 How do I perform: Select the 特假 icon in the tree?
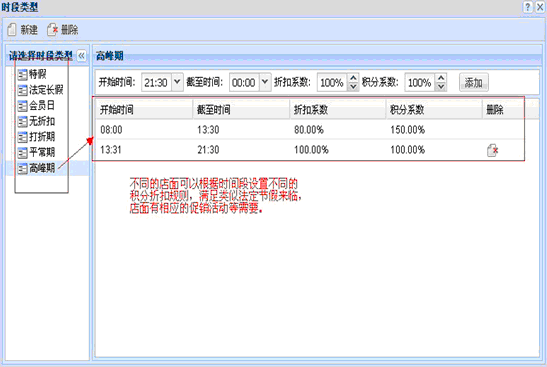click(x=22, y=74)
